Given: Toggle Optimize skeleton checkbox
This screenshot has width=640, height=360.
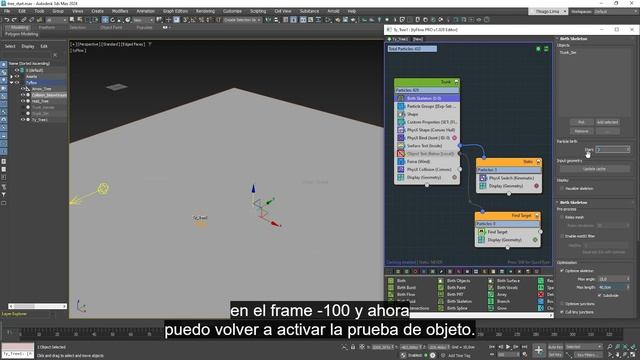Looking at the screenshot, I should [x=562, y=271].
